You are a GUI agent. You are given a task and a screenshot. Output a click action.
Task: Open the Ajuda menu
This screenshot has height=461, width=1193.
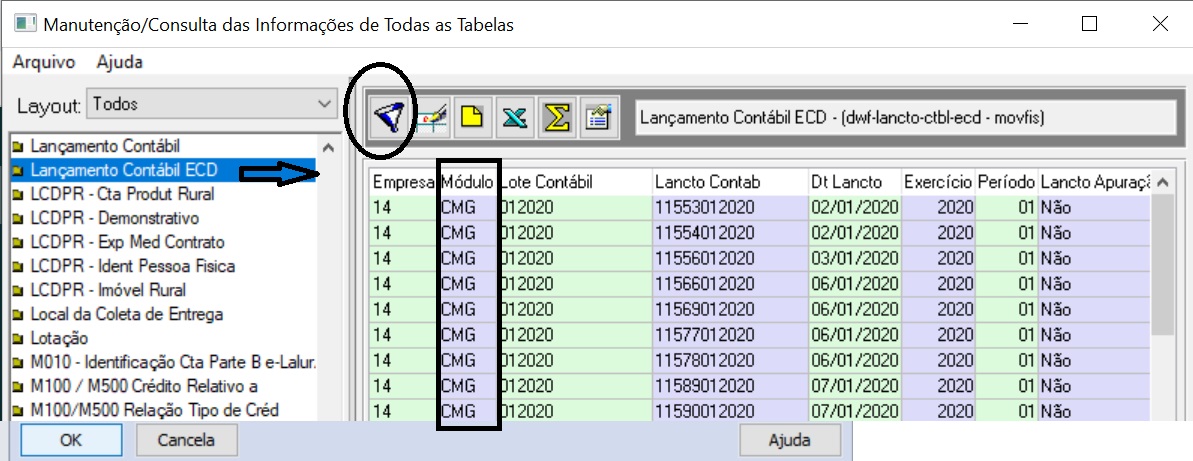[x=119, y=62]
